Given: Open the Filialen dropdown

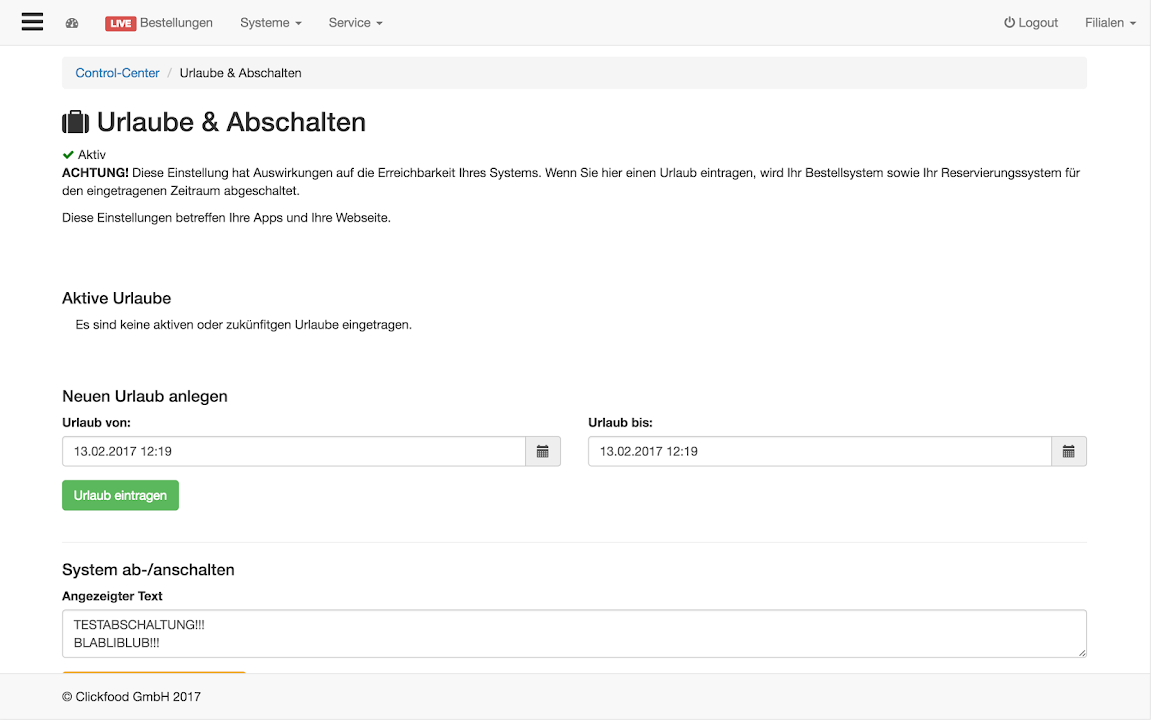Looking at the screenshot, I should coord(1110,23).
